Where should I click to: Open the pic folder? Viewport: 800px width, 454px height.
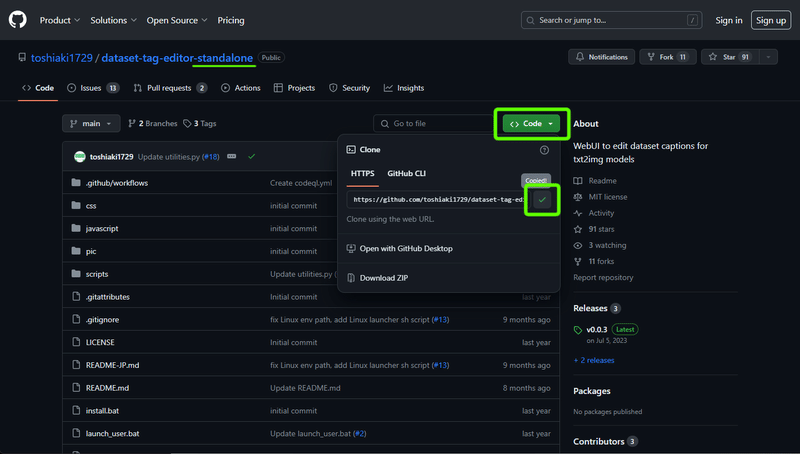(91, 251)
